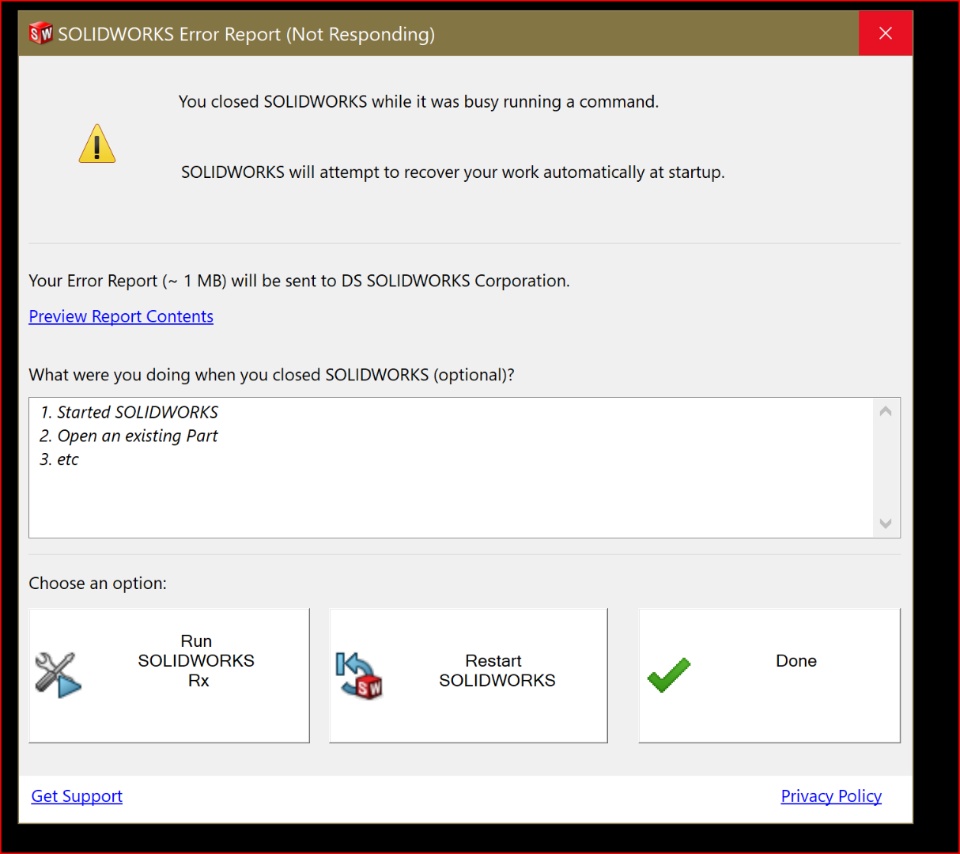Click the 'will attempt to recover your work' message

click(x=453, y=172)
